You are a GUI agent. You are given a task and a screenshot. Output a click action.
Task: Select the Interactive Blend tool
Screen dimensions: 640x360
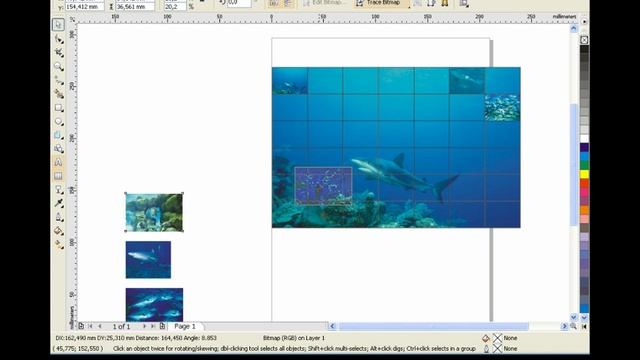tap(58, 190)
